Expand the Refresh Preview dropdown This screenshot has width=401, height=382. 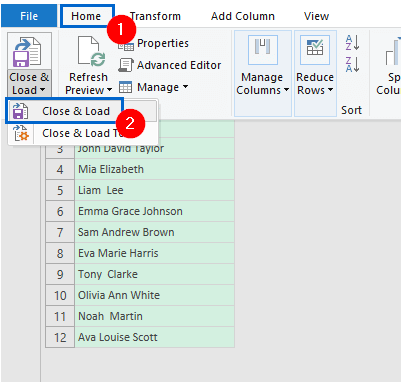(109, 90)
